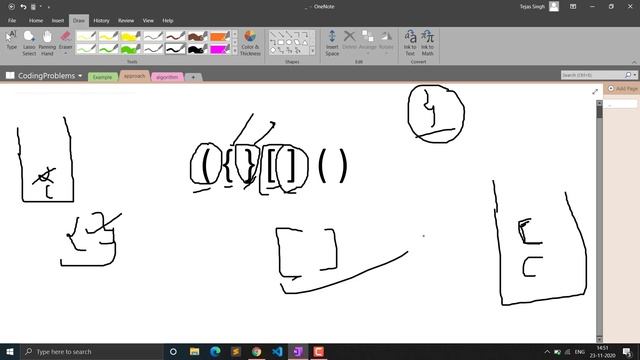Pick the pale yellow thin pen
This screenshot has width=640, height=360.
coord(86,36)
